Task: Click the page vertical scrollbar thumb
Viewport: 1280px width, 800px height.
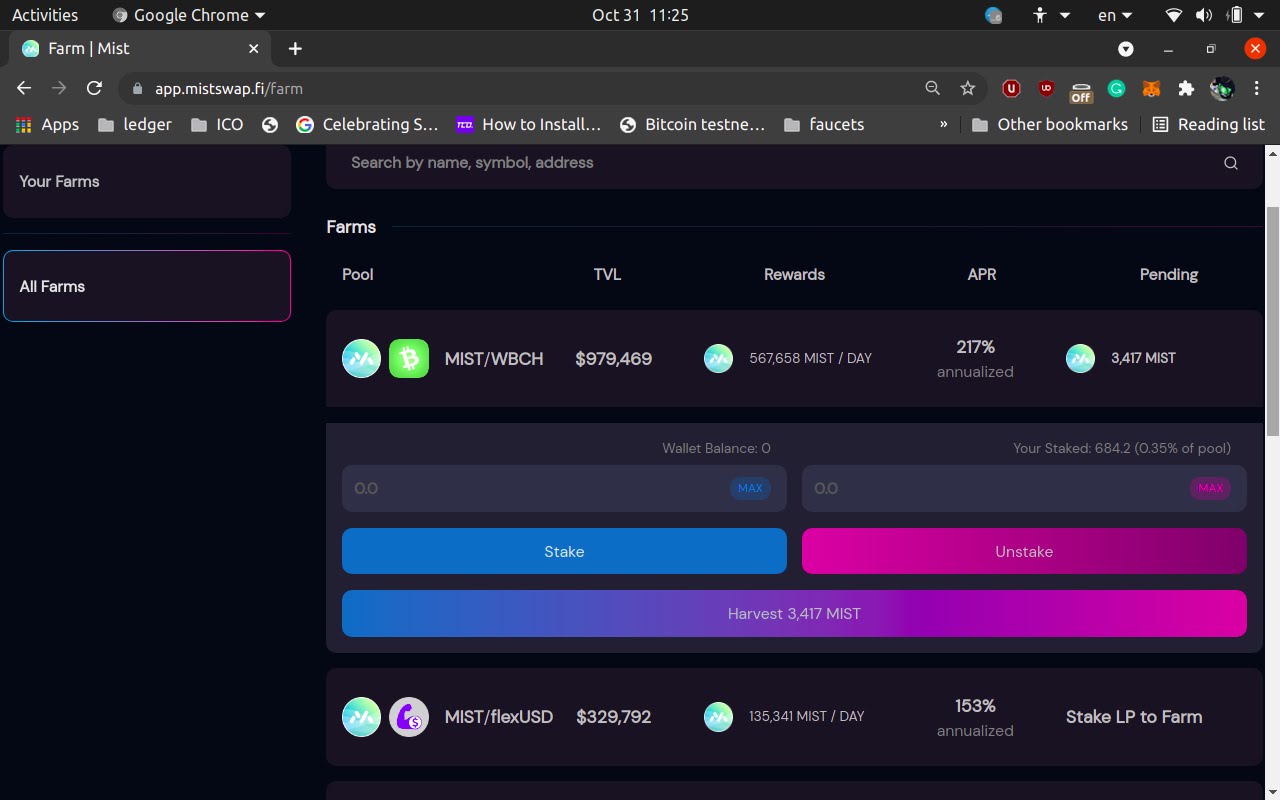Action: pyautogui.click(x=1272, y=320)
